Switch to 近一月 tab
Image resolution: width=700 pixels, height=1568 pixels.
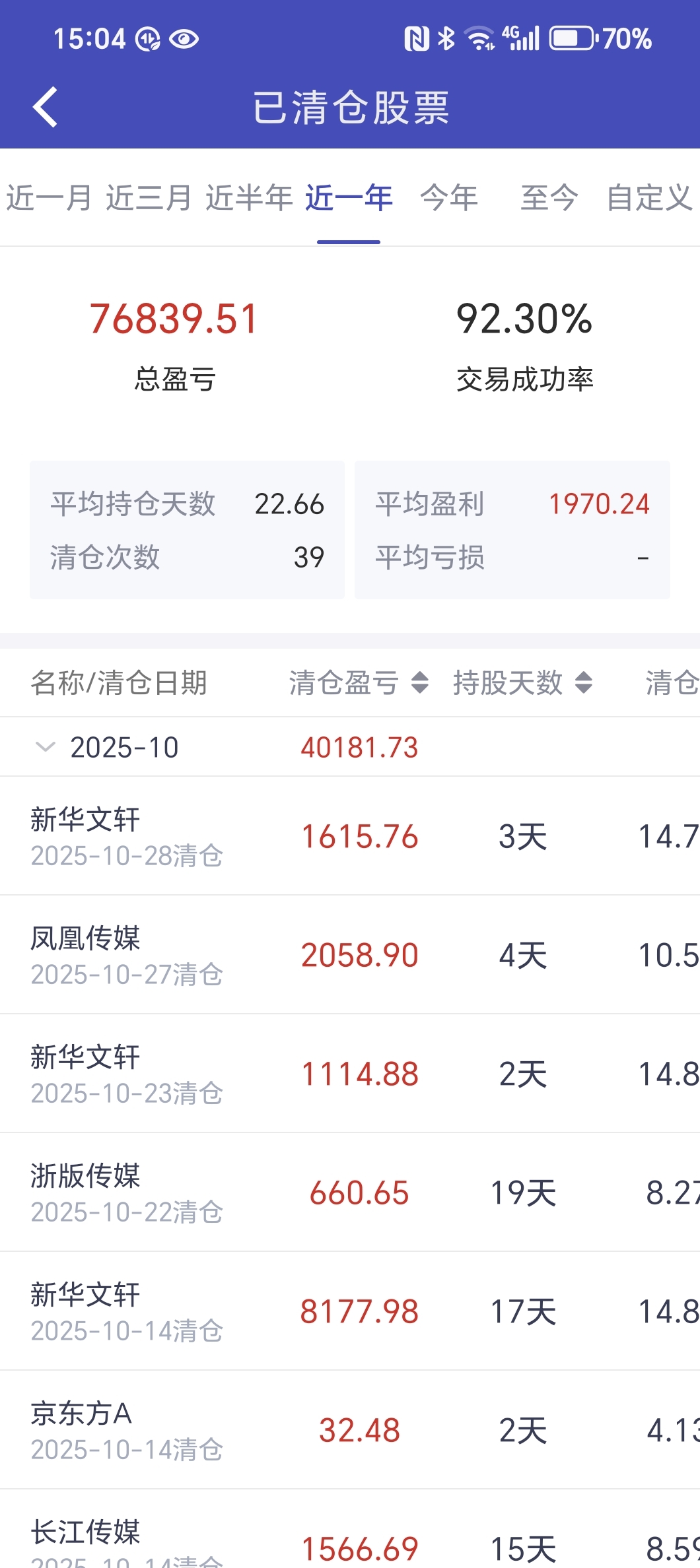pos(50,198)
